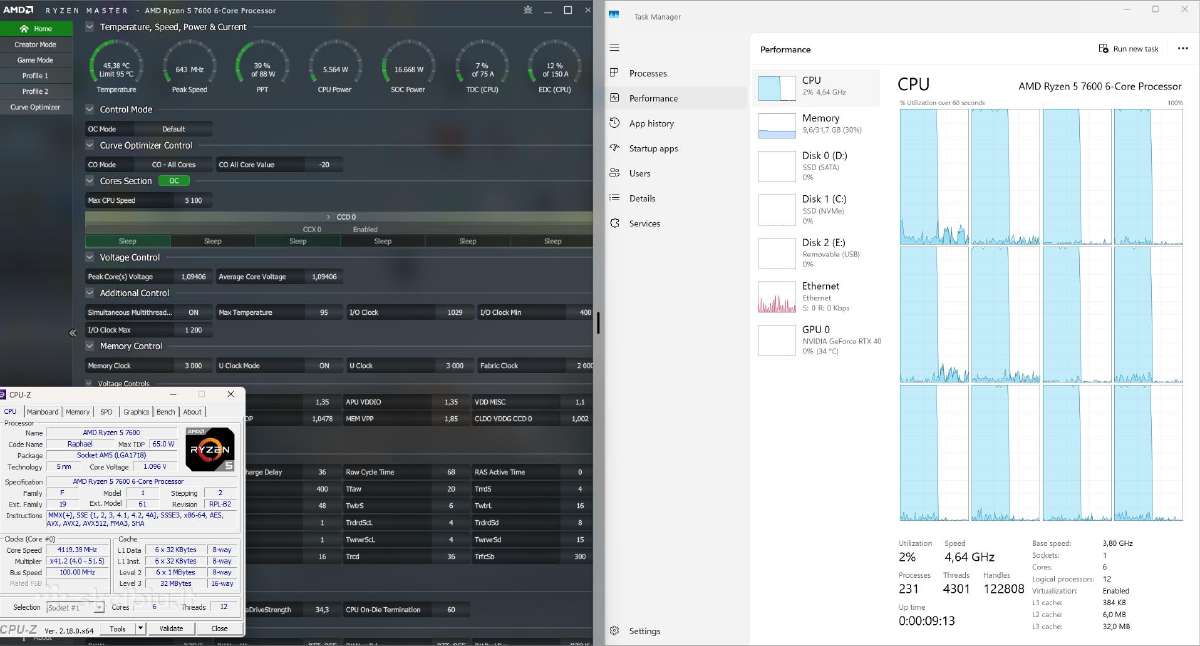The image size is (1200, 646).
Task: Collapse the Control Mode section
Action: 90,109
